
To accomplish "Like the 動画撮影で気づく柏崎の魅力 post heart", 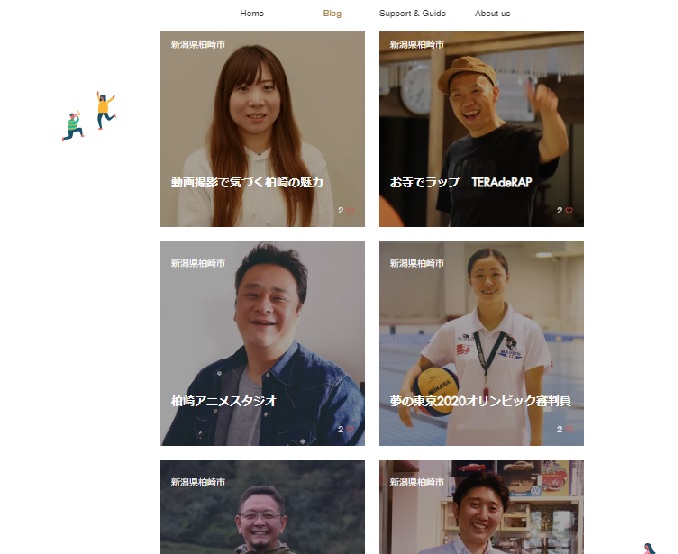I will point(350,210).
